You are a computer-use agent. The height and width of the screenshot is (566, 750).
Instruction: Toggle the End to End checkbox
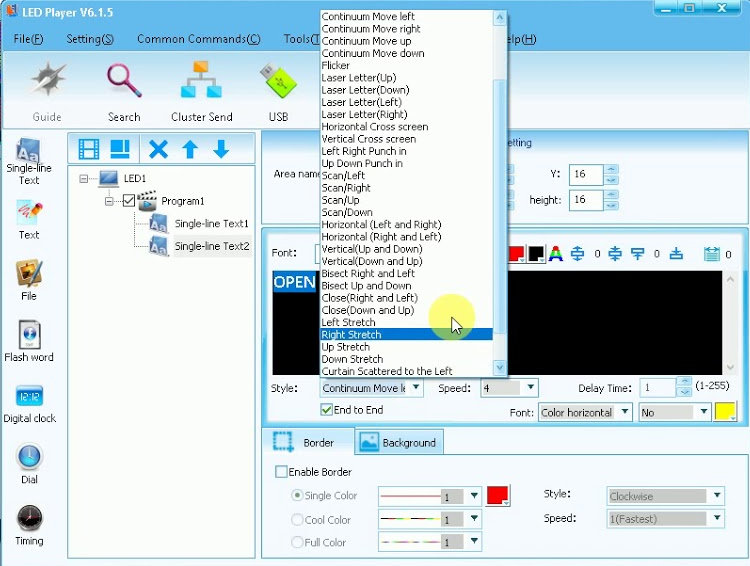tap(327, 410)
